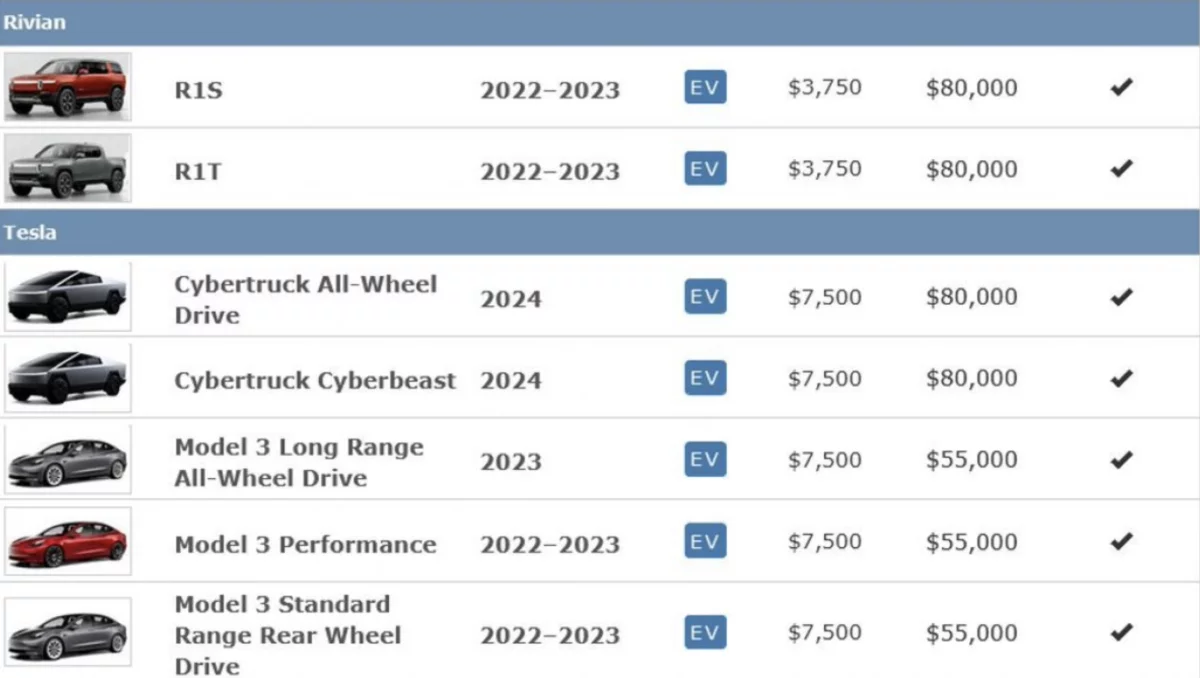Viewport: 1200px width, 678px height.
Task: Click EV badge for Model 3 Performance
Action: (x=705, y=541)
